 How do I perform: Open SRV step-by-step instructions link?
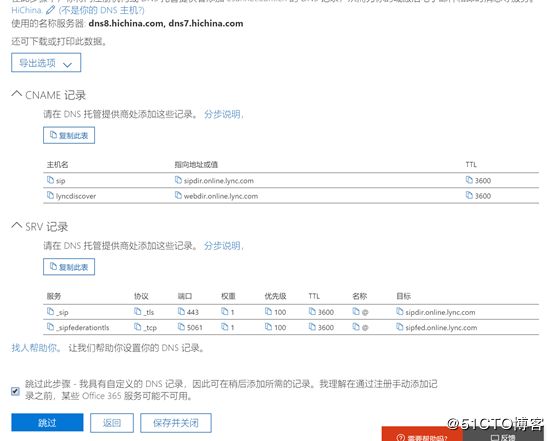(x=222, y=246)
